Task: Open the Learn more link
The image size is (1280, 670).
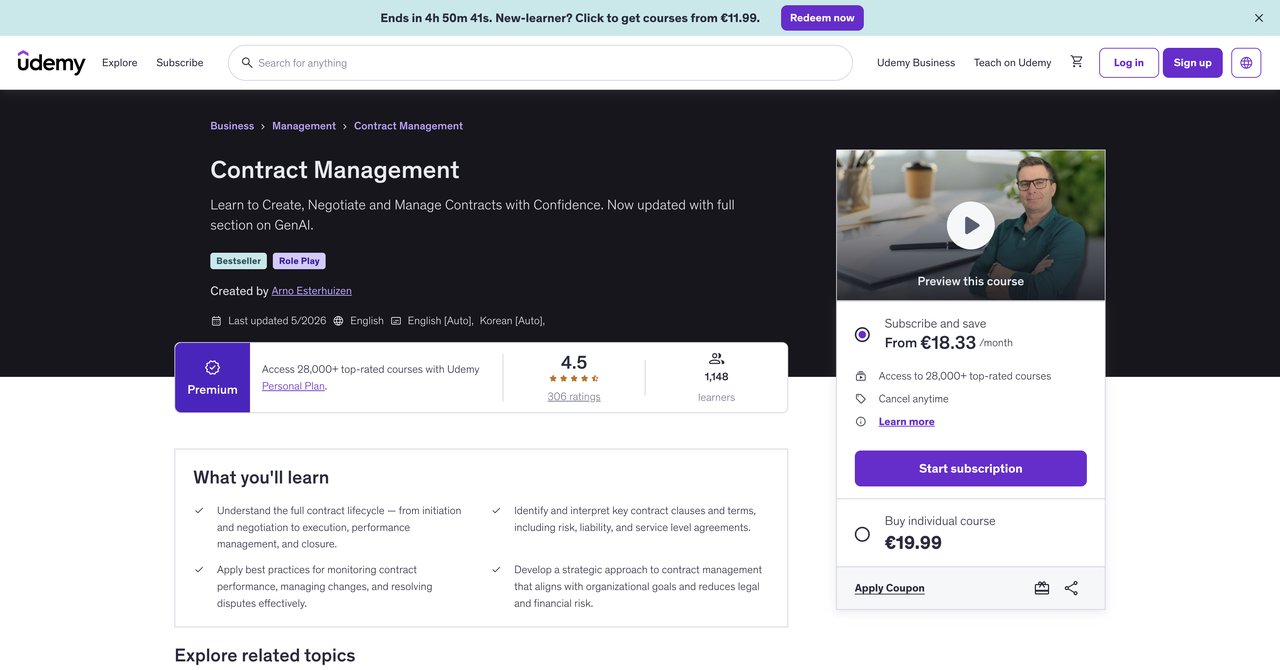Action: click(x=907, y=422)
